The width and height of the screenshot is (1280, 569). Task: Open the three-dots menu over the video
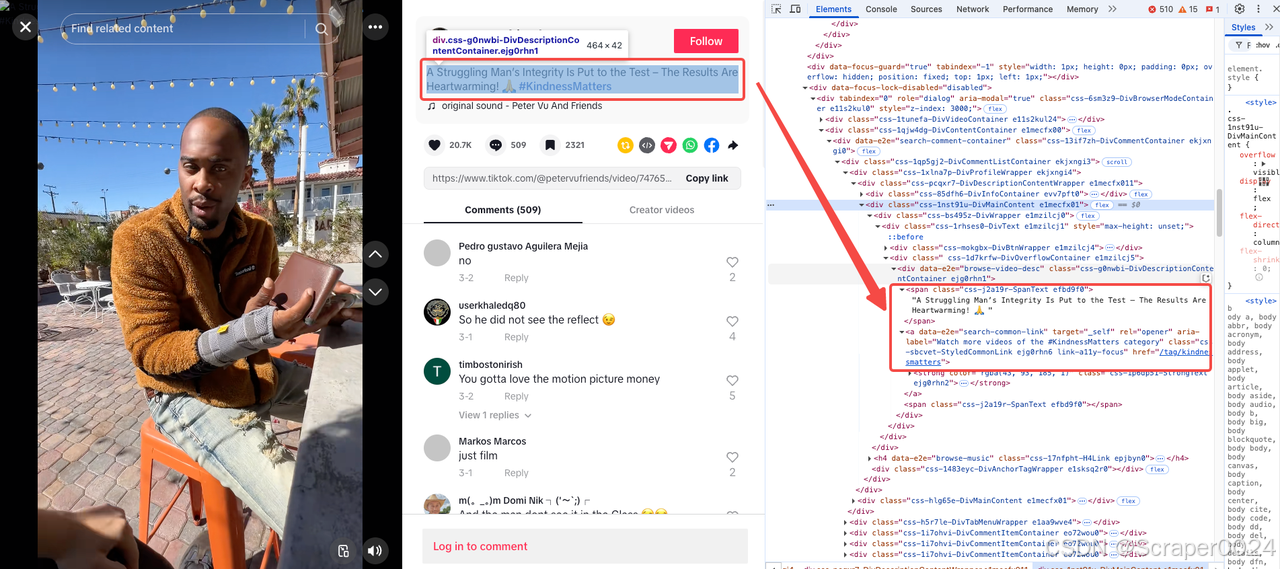[x=375, y=27]
